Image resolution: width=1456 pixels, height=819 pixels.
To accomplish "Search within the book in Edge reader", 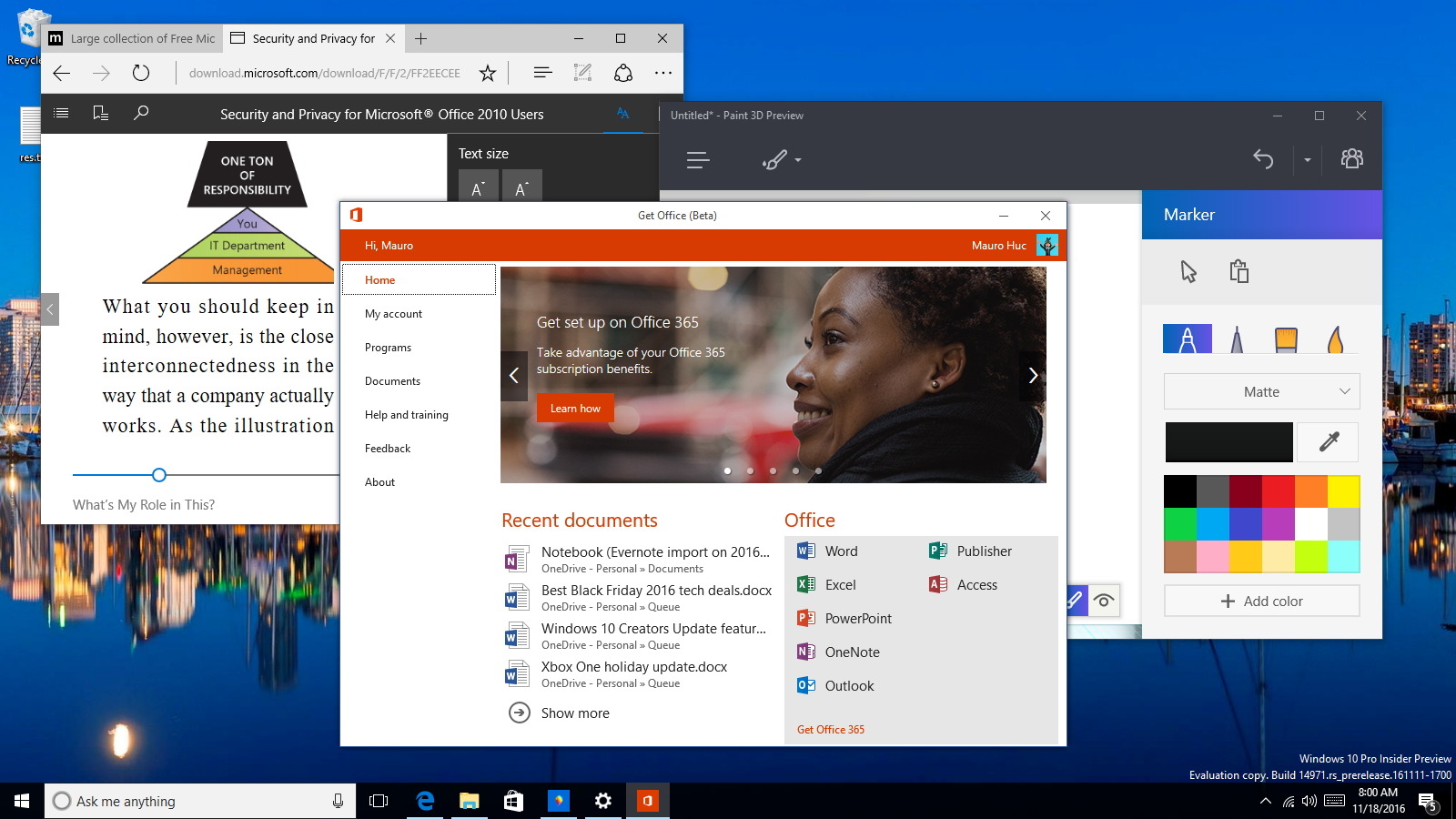I will click(x=141, y=114).
